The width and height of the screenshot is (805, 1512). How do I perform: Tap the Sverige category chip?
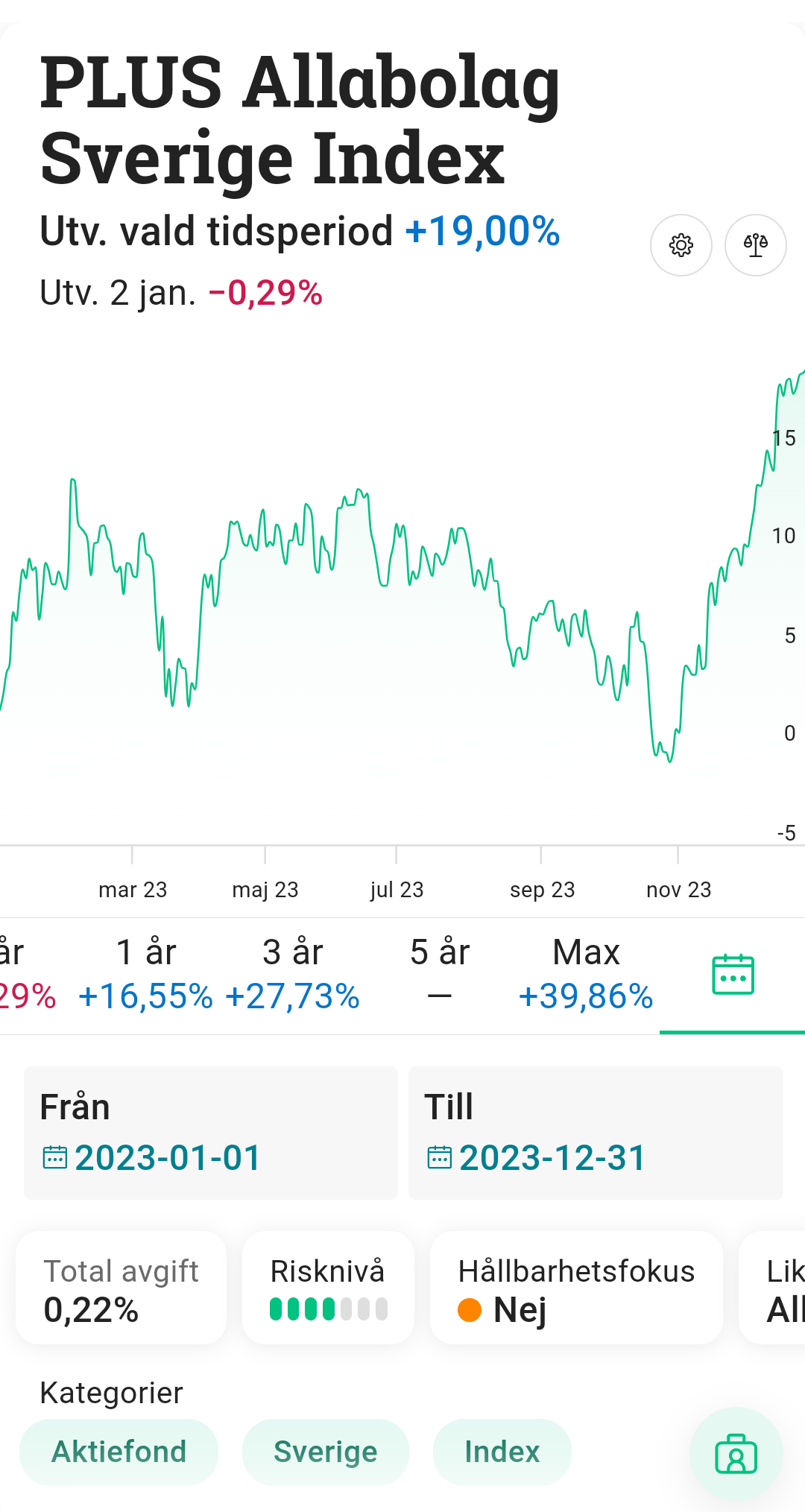click(325, 1452)
